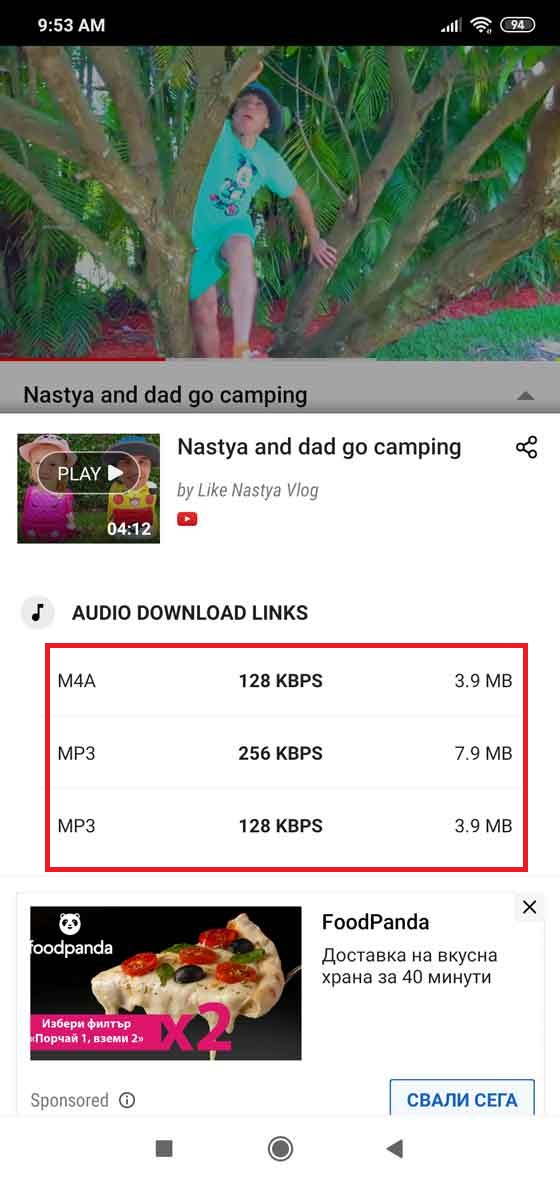This screenshot has height=1182, width=560.
Task: Tap the Android recent apps square
Action: point(164,1148)
